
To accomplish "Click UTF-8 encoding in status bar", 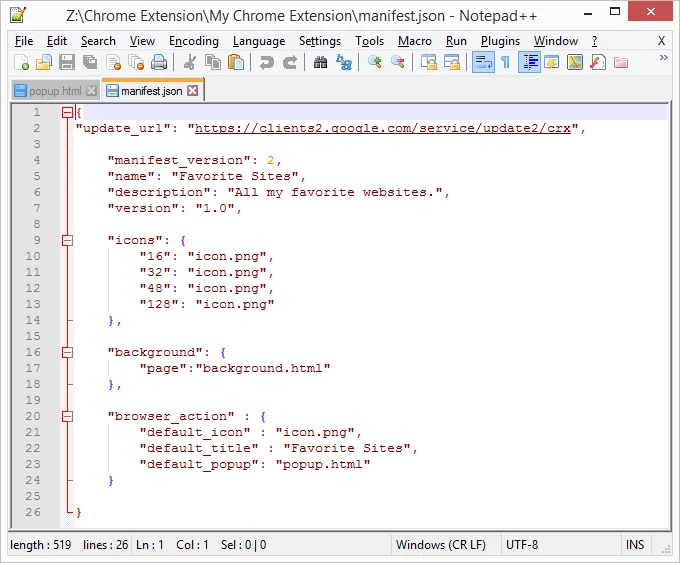I will (x=522, y=545).
